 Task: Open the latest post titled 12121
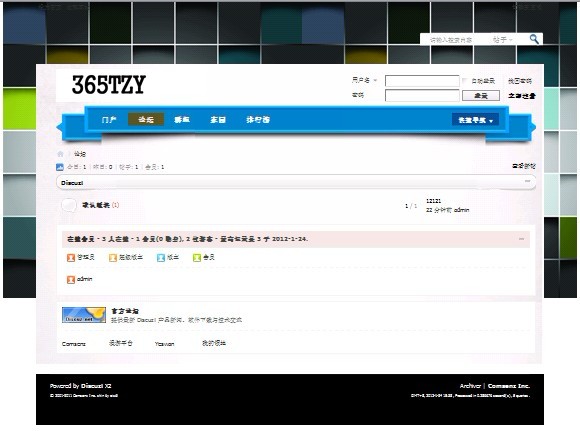click(x=434, y=201)
